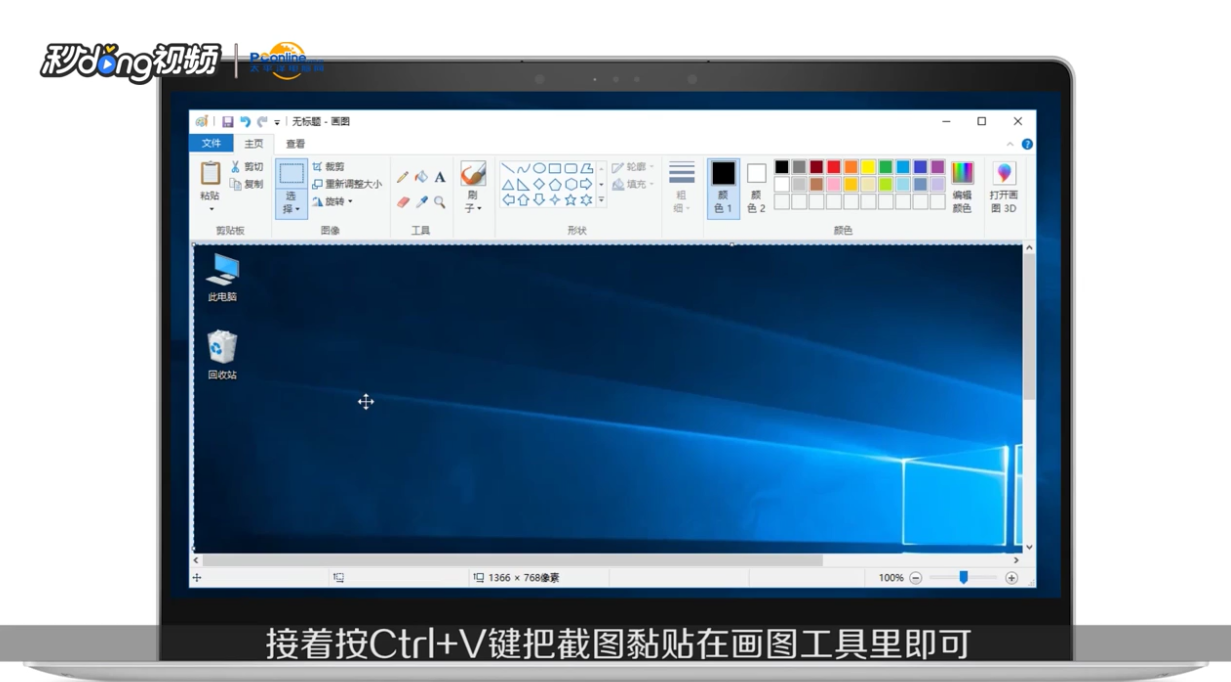Click the 刷子 brush icon
This screenshot has height=682, width=1231.
click(x=473, y=173)
